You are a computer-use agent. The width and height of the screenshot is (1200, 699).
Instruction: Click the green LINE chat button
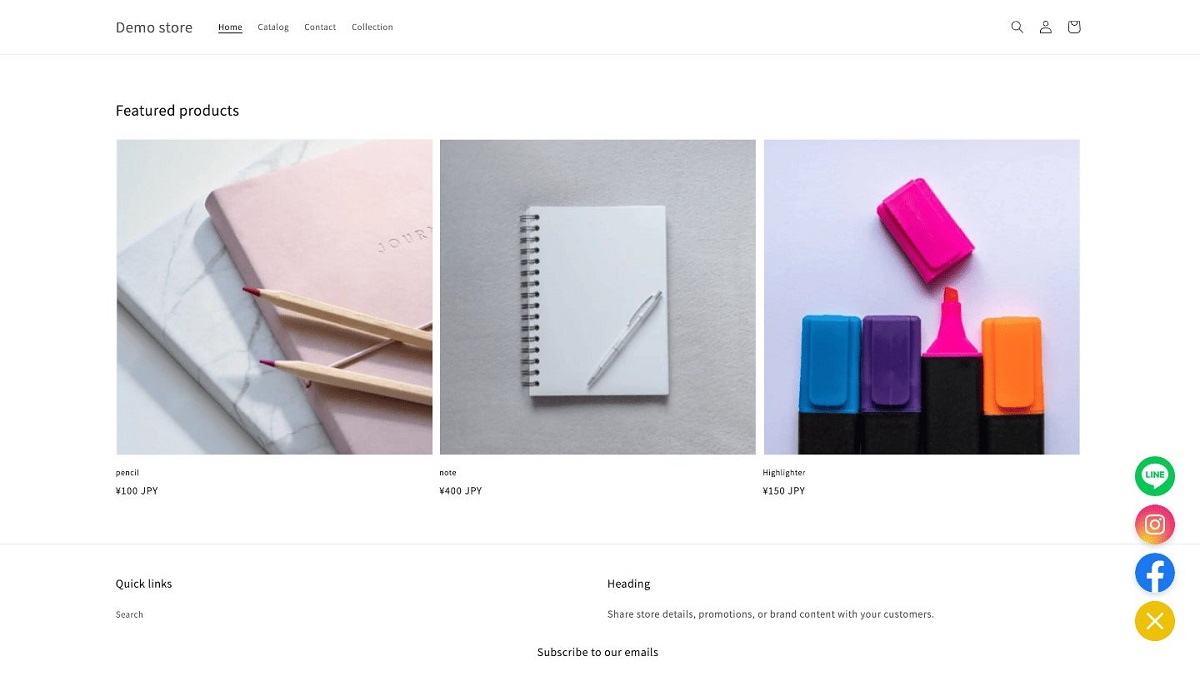click(1155, 475)
